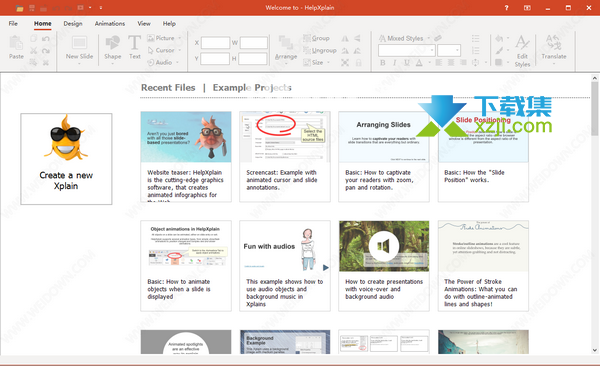Click the center-on-slide icon left of lock
The width and height of the screenshot is (600, 366).
click(x=345, y=63)
